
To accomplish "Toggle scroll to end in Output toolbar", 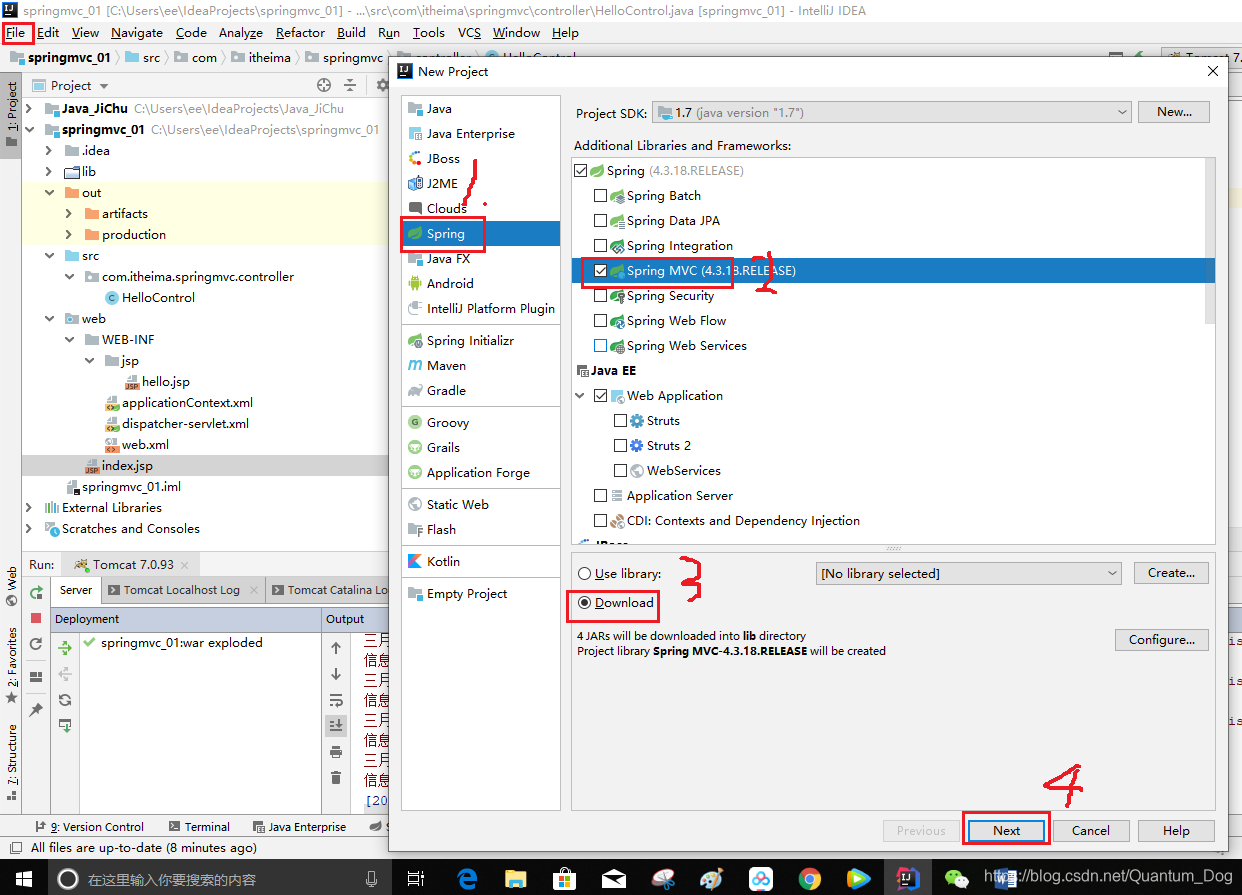I will (x=336, y=726).
